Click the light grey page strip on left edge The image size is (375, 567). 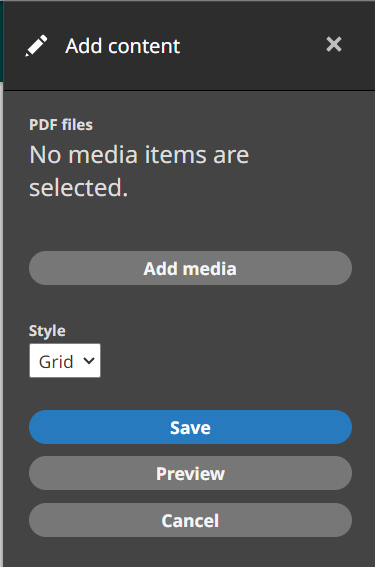point(1,325)
